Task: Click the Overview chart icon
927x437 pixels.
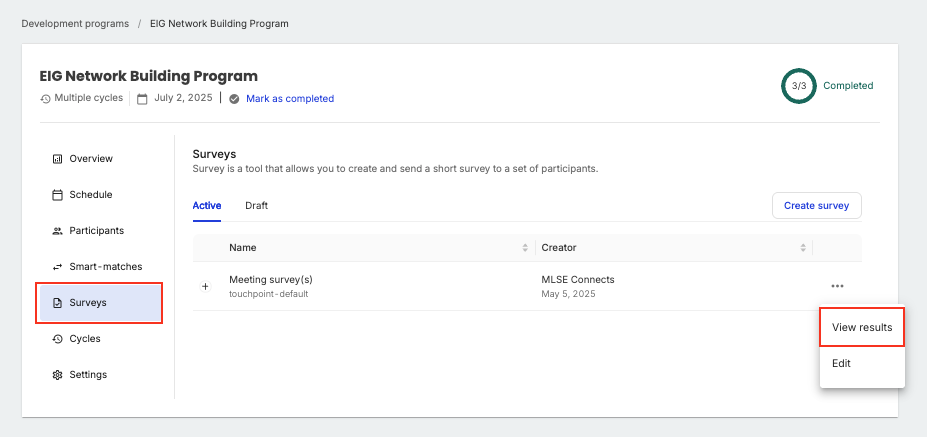Action: point(57,158)
